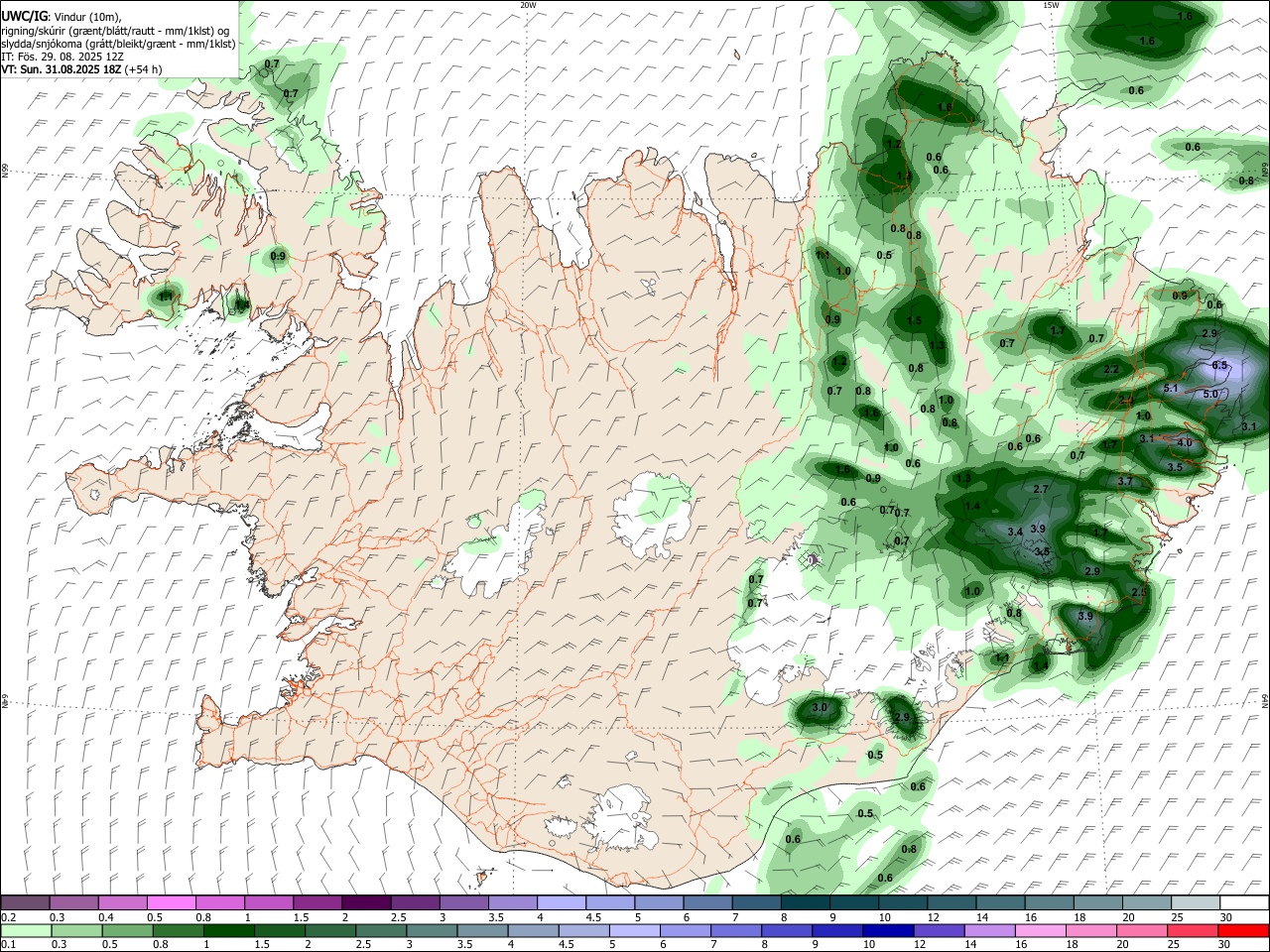This screenshot has height=952, width=1270.
Task: Pick the light violet 14 swatch on rain scale
Action: 989,930
